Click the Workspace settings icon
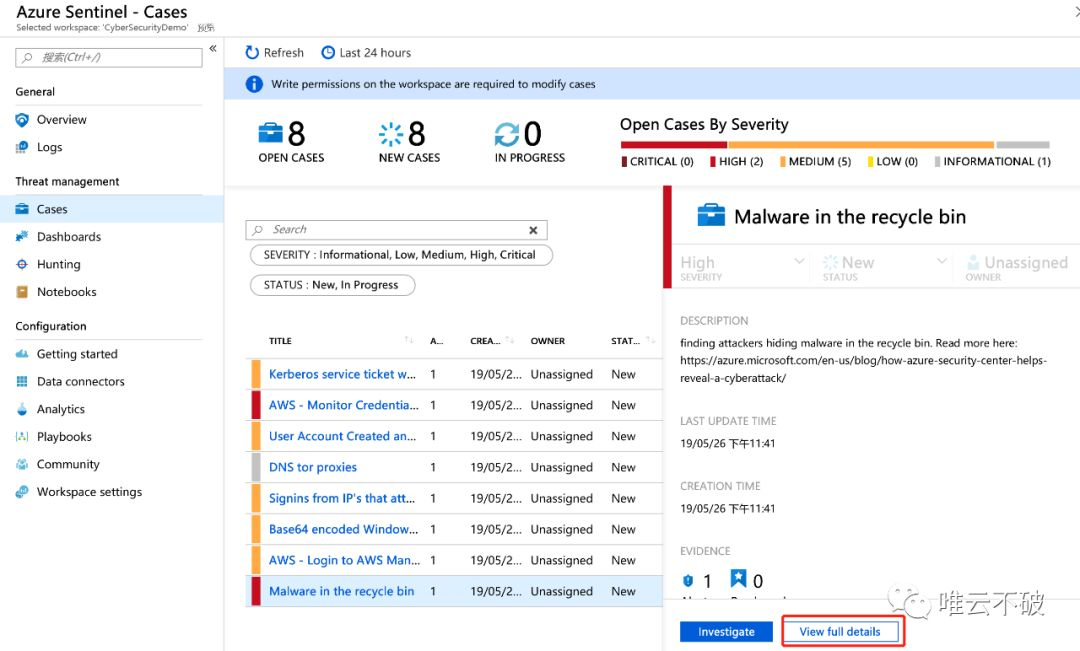 point(22,491)
